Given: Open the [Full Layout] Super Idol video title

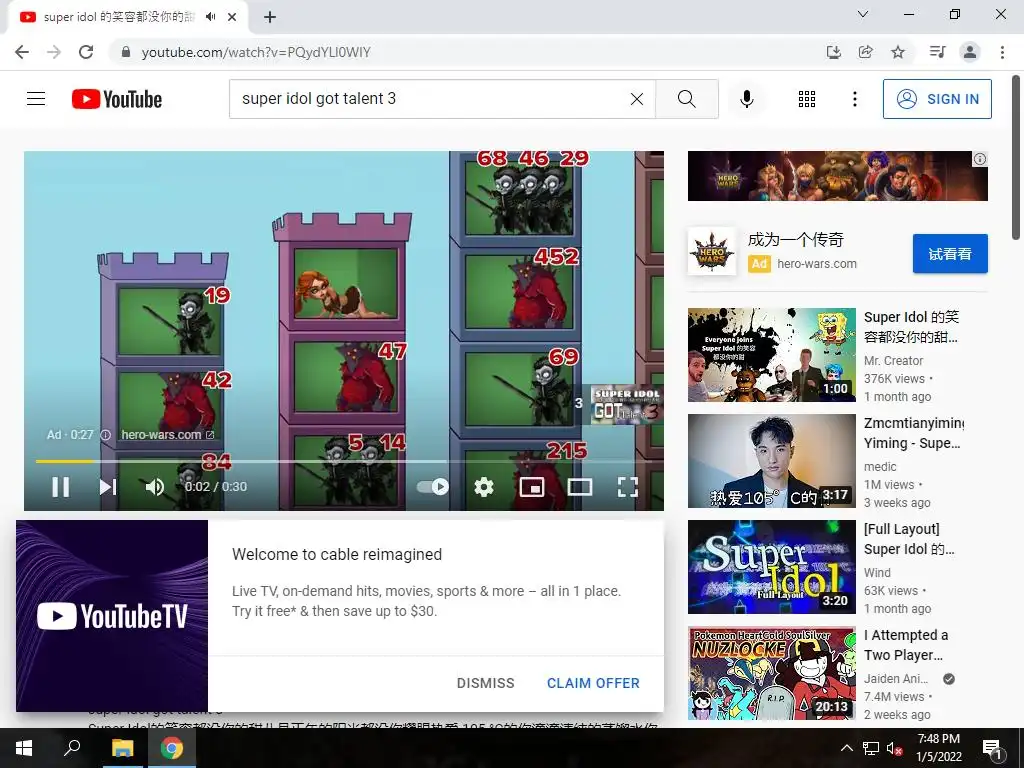Looking at the screenshot, I should coord(909,539).
